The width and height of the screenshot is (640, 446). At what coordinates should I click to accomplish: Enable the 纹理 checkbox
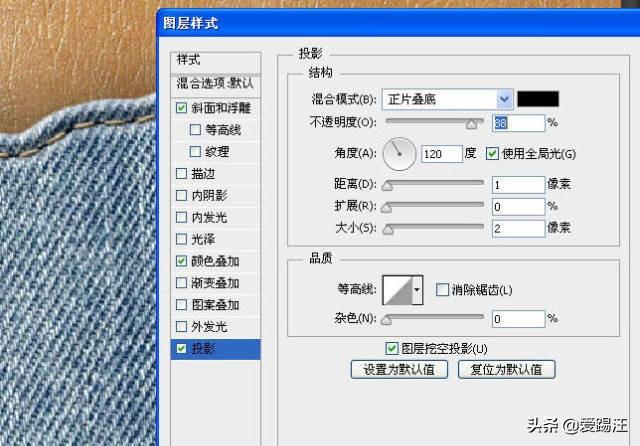196,152
